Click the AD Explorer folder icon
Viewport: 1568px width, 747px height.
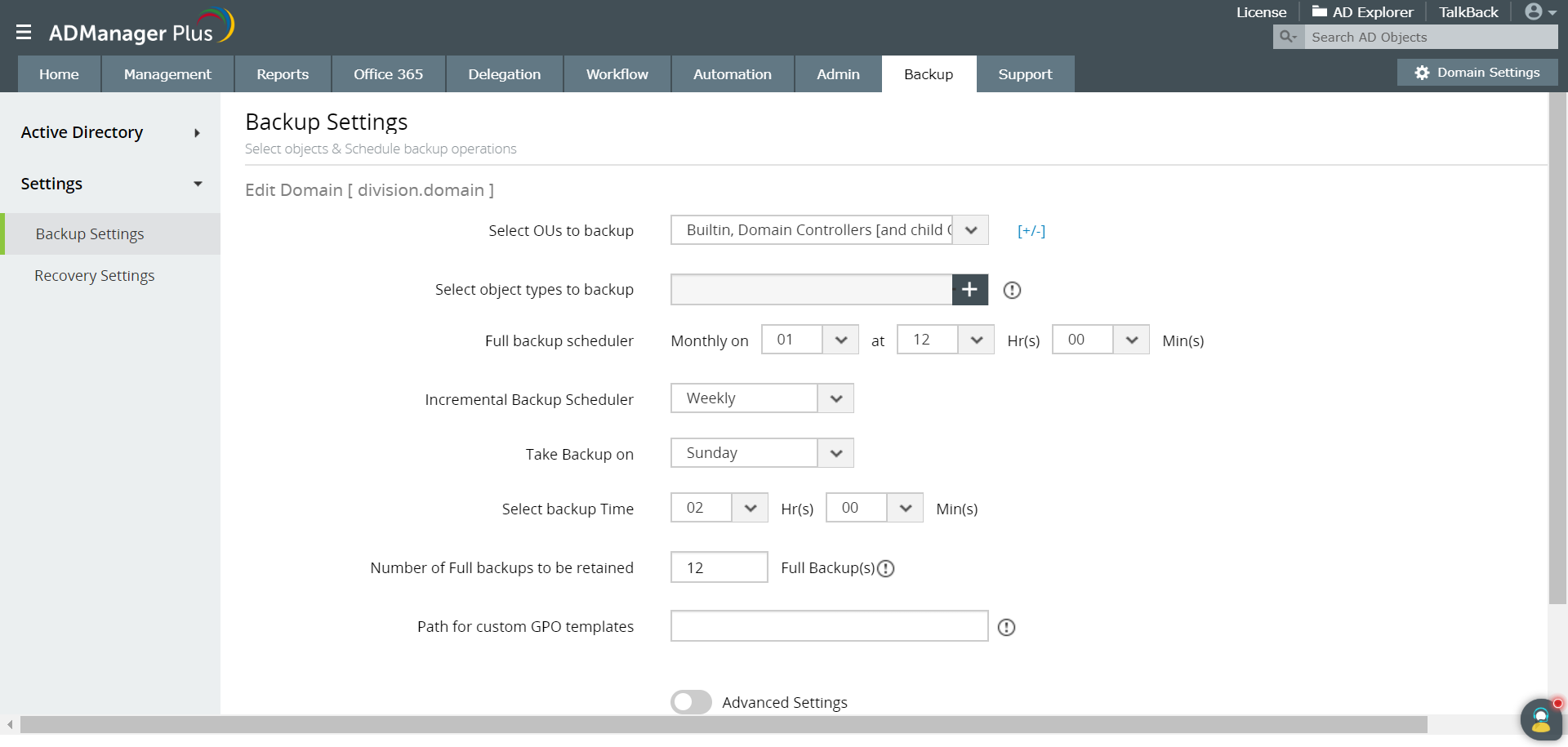coord(1319,11)
